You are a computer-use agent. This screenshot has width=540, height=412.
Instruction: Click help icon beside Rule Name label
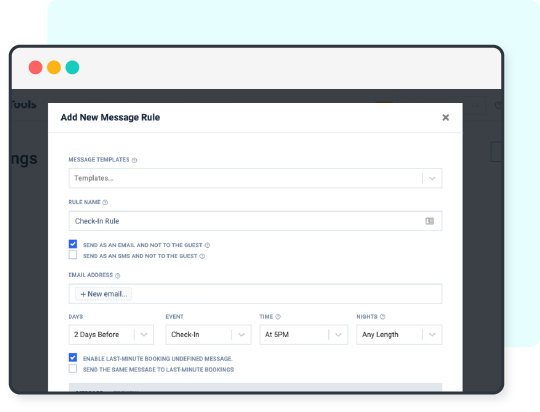click(x=105, y=203)
